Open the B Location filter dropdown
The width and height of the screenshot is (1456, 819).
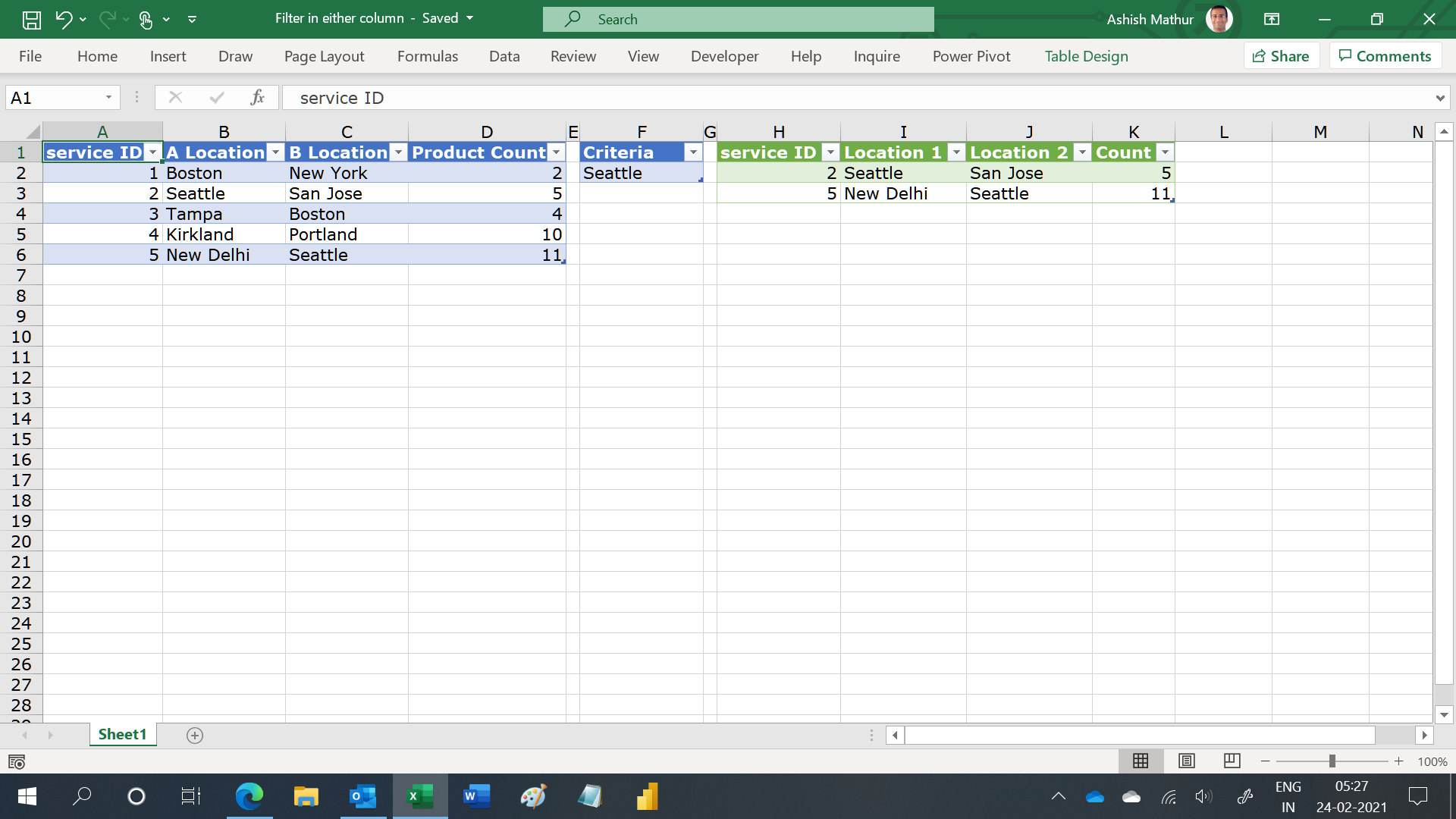pos(399,152)
